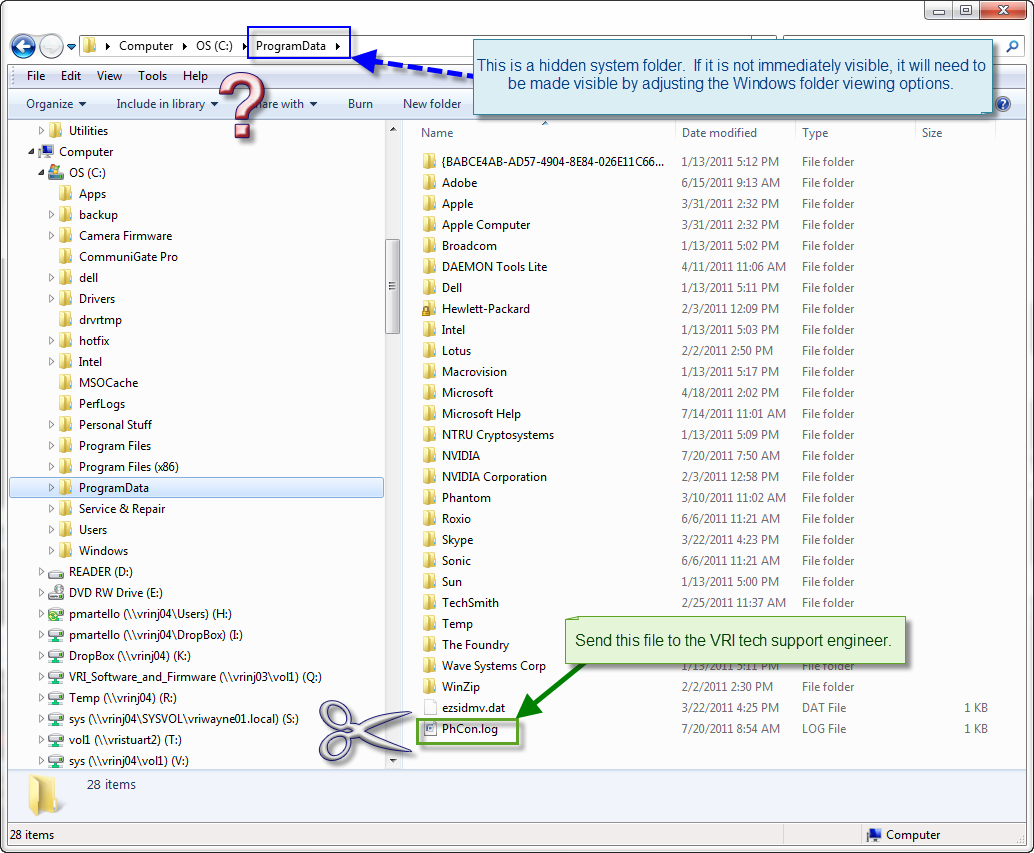Click the search magnifier icon
This screenshot has width=1034, height=853.
(x=1013, y=46)
